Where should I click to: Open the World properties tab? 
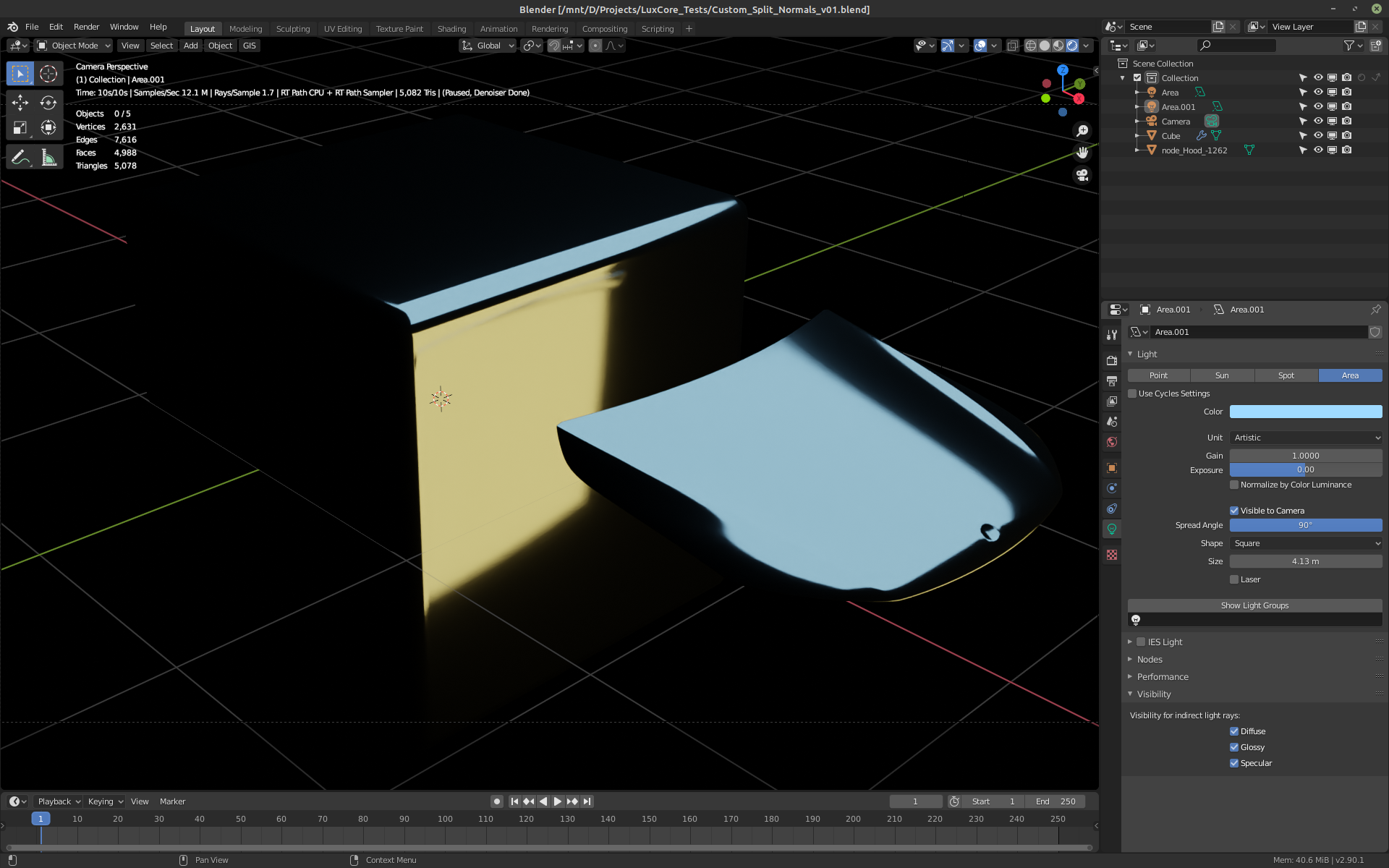coord(1112,442)
